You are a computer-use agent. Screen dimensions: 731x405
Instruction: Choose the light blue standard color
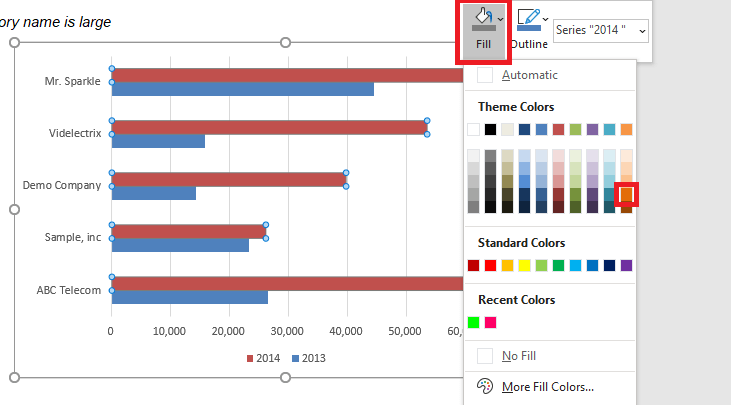click(x=575, y=266)
